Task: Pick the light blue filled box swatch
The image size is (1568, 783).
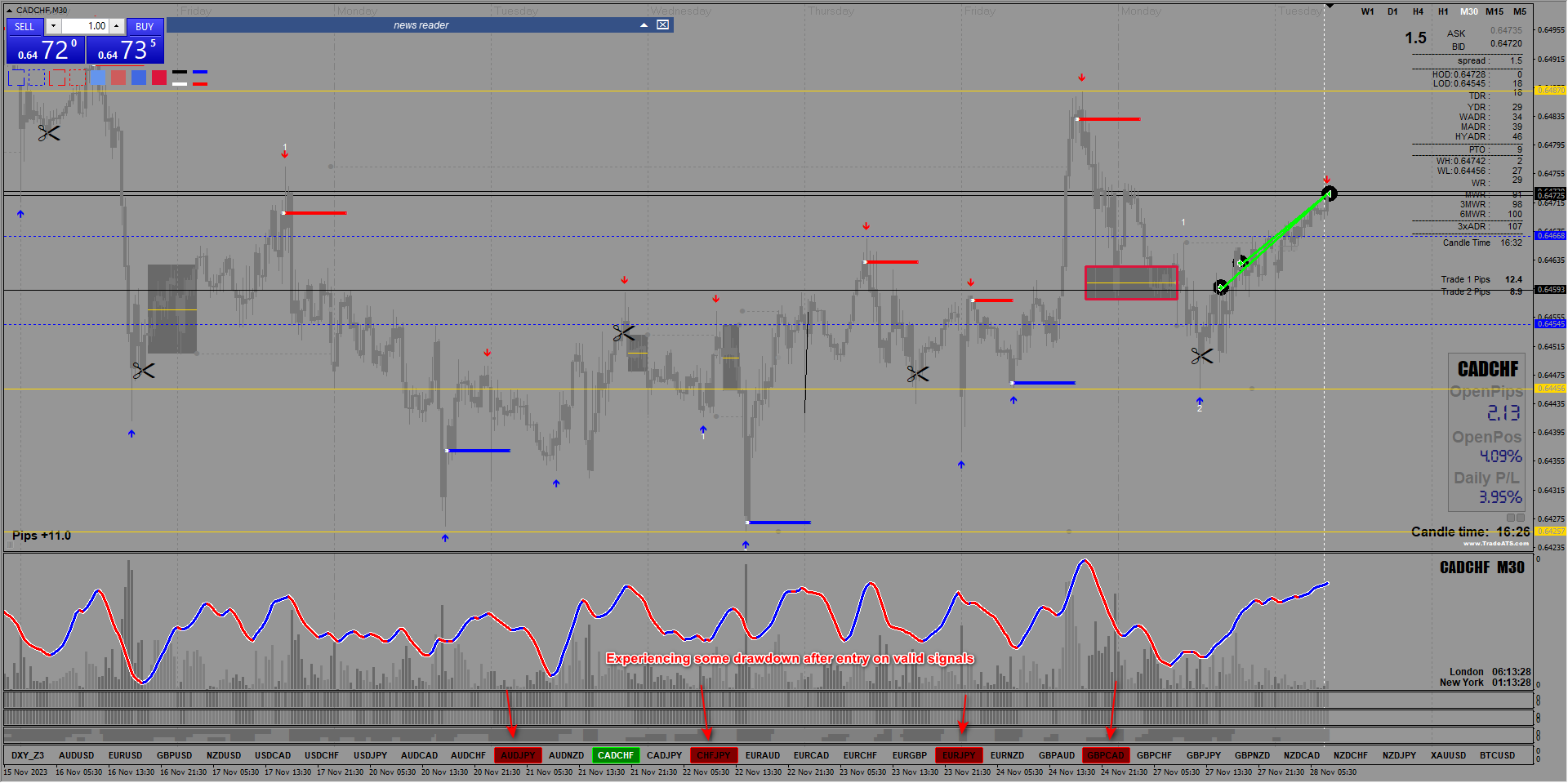Action: [98, 78]
